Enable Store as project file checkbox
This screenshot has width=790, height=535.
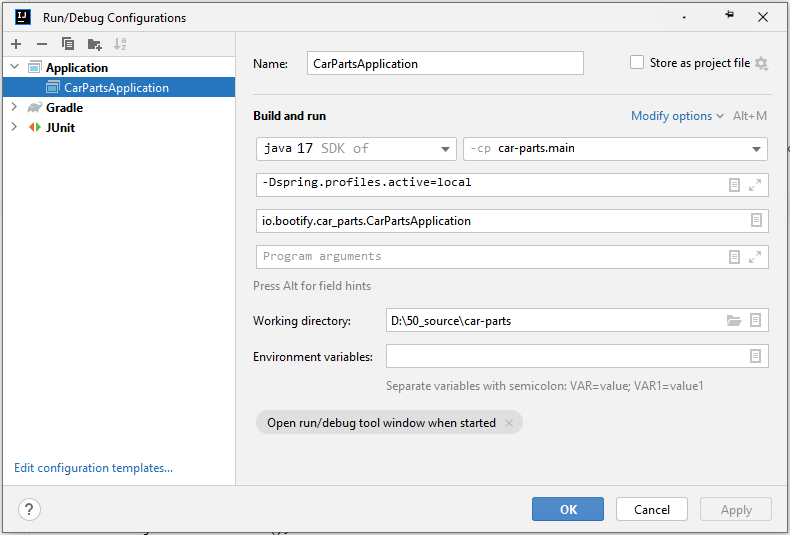click(x=637, y=62)
